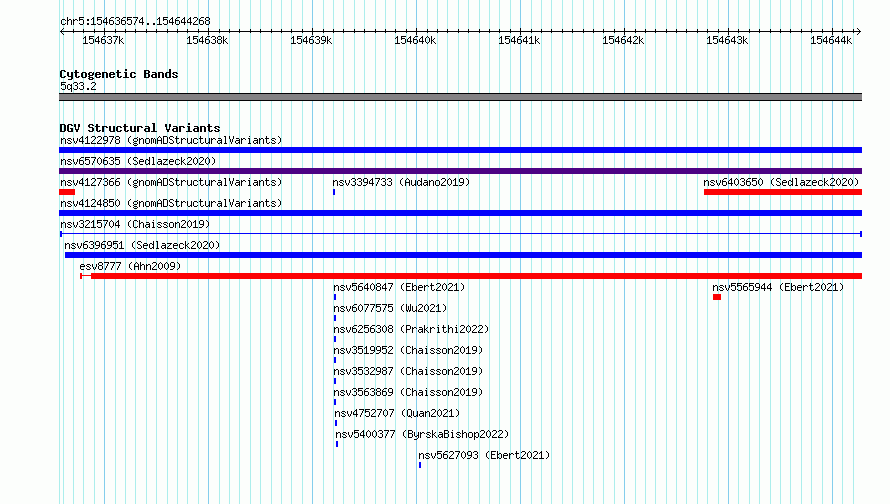Screen dimensions: 890x504
Task: Open nsv5640847 (Ebert2021) label
Action: (x=399, y=287)
